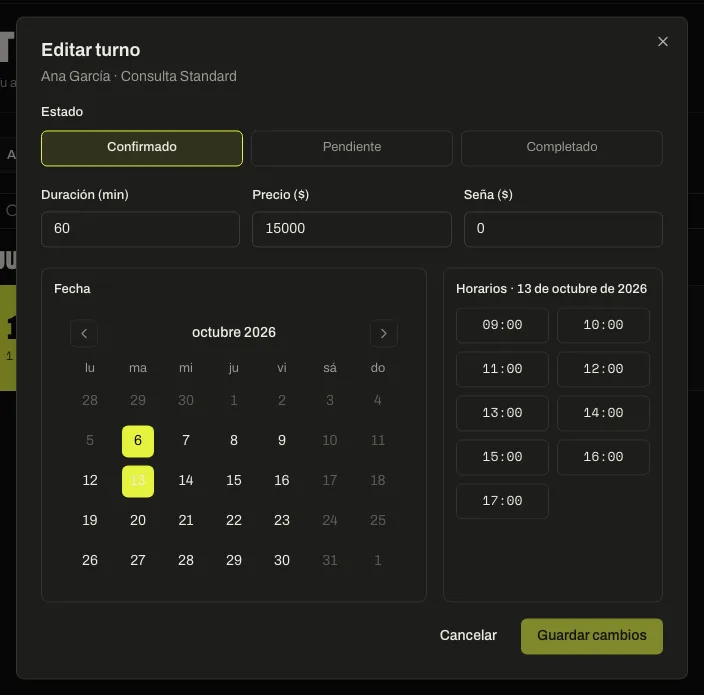Select the 13:00 time slot
The height and width of the screenshot is (695, 704).
[502, 413]
